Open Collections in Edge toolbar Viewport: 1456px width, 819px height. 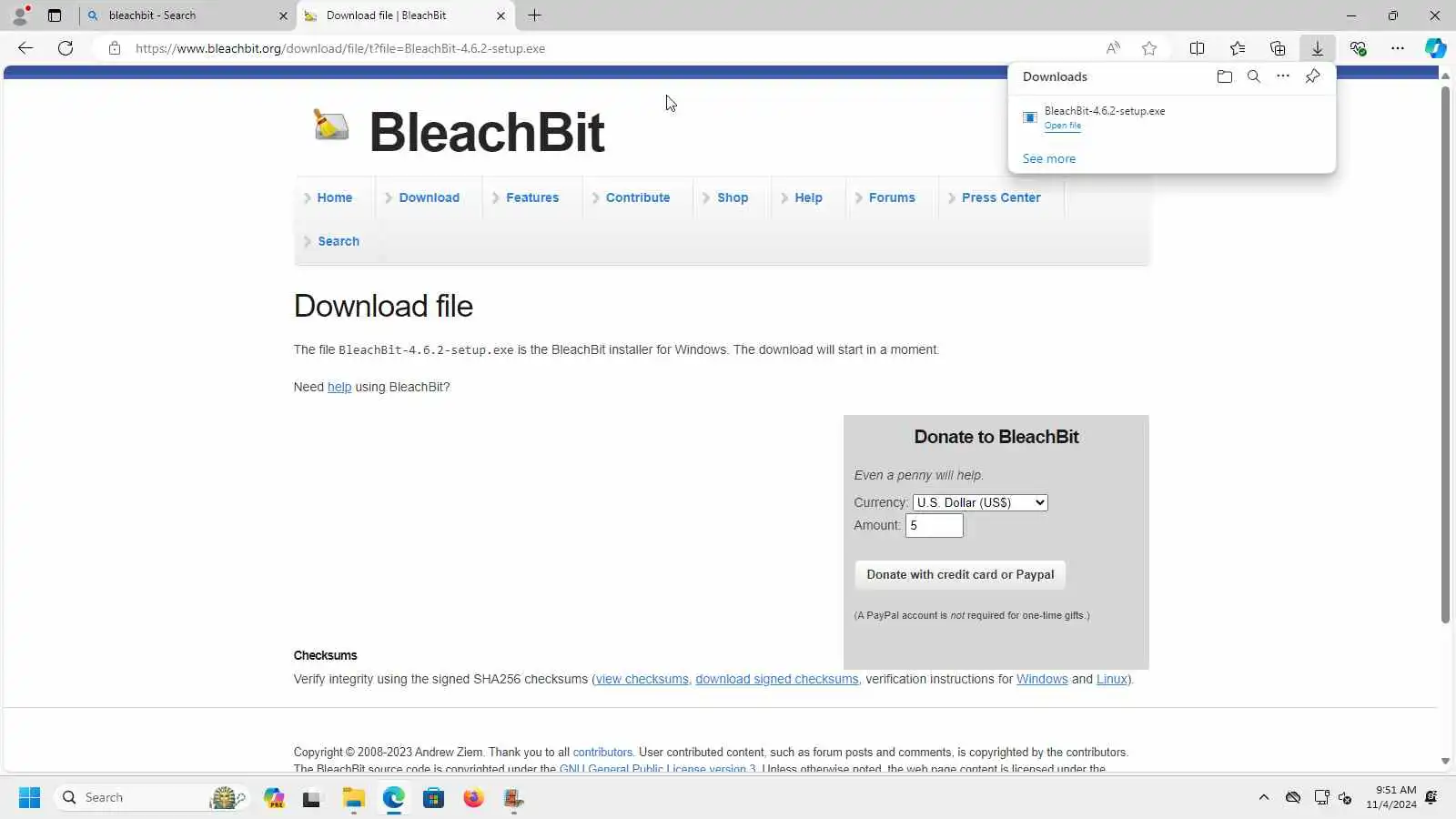pos(1277,48)
